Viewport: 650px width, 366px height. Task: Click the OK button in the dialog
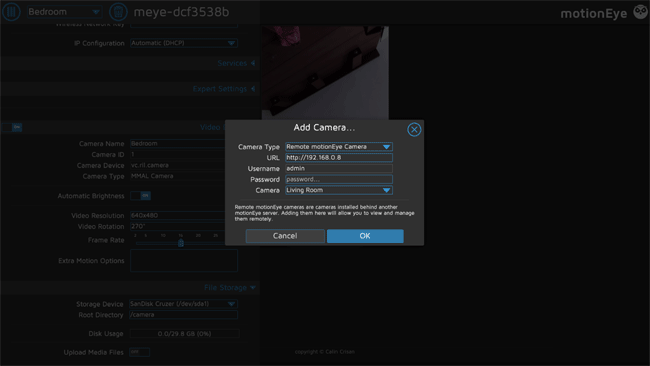click(x=365, y=236)
